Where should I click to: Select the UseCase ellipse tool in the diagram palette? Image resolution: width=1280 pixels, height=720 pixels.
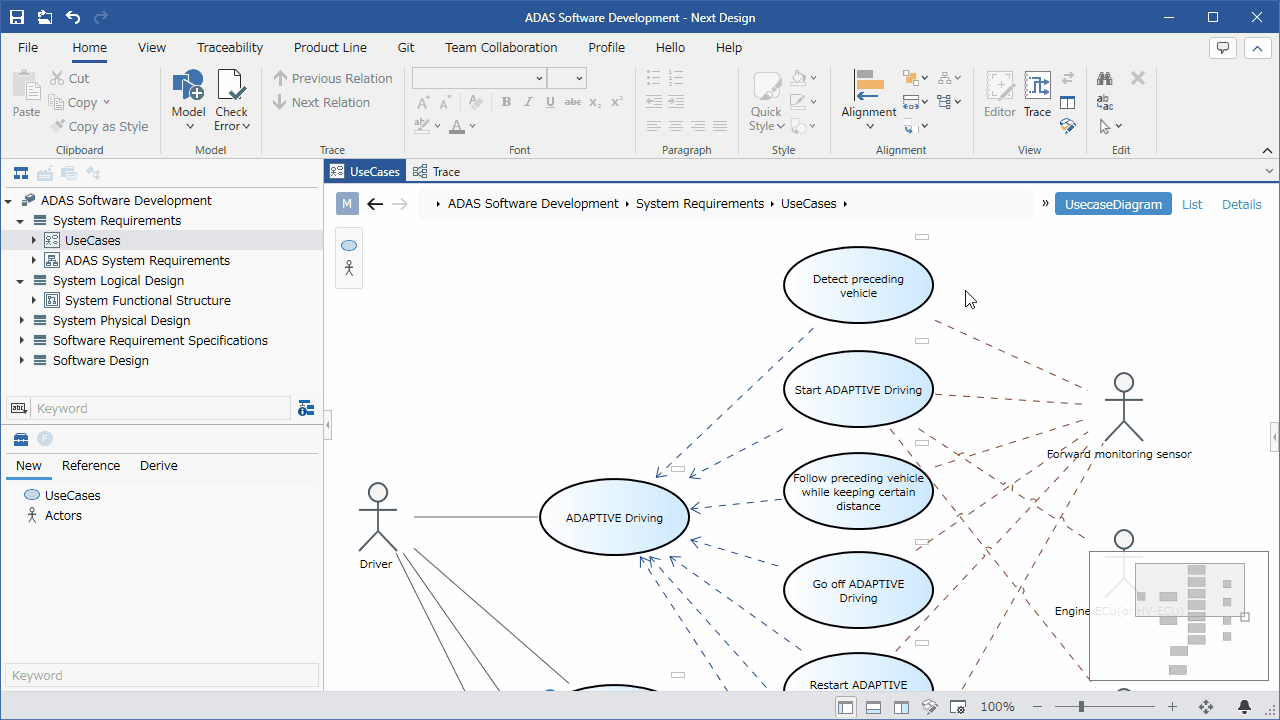pyautogui.click(x=349, y=245)
